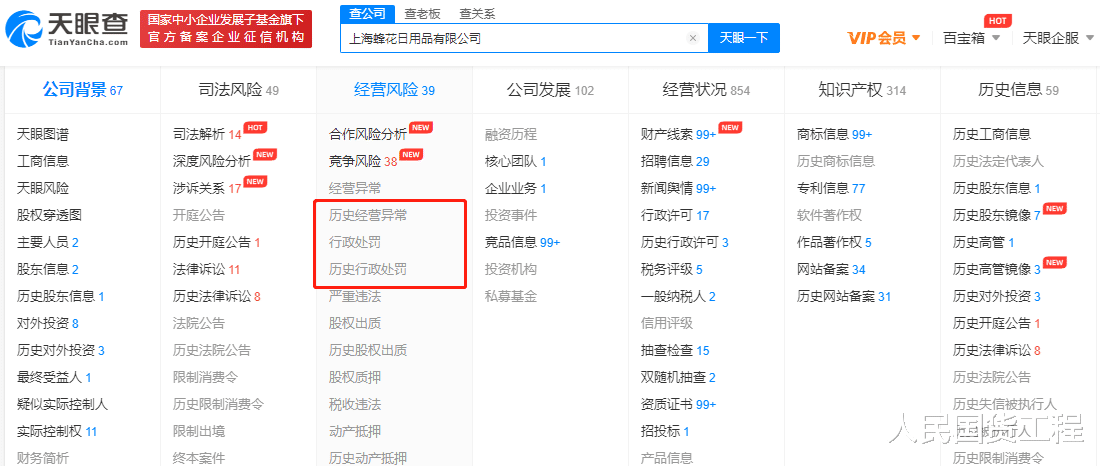Open 最终受益人 1 entry

(54, 378)
